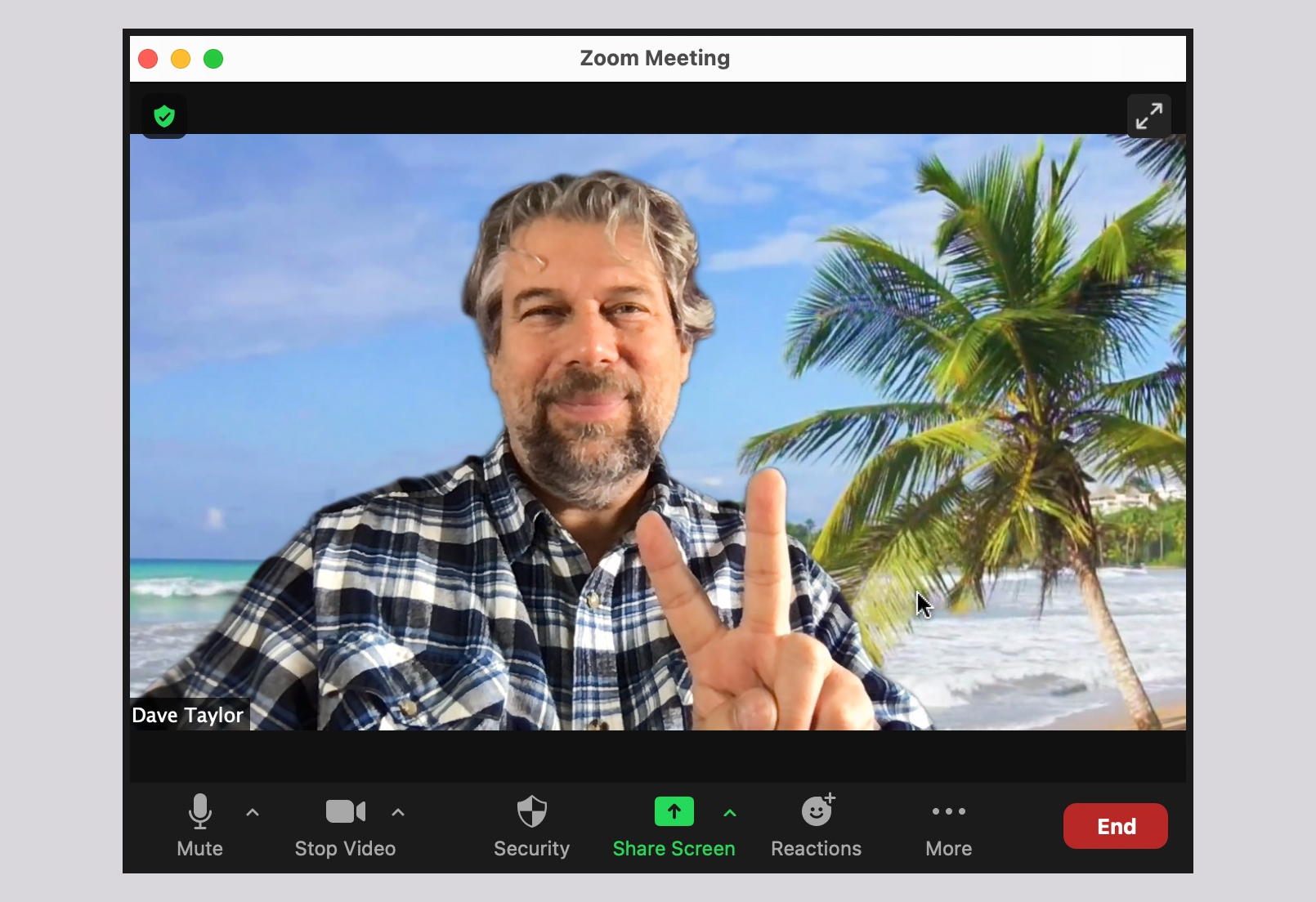
Task: Open the More options ellipsis menu
Action: coord(947,811)
